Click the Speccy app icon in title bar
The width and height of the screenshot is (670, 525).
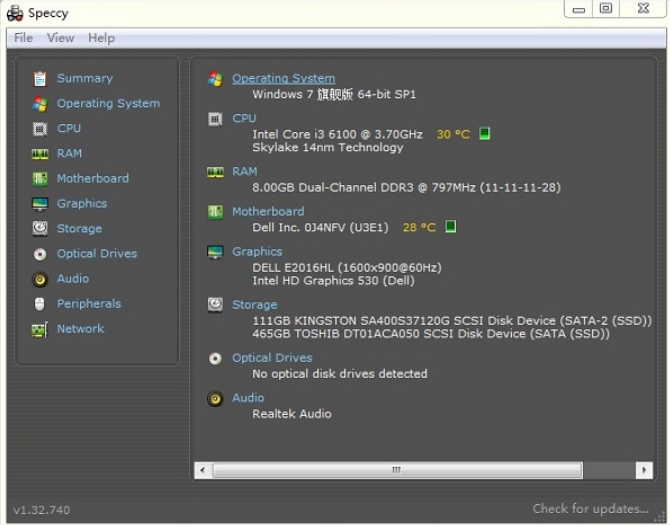point(15,13)
